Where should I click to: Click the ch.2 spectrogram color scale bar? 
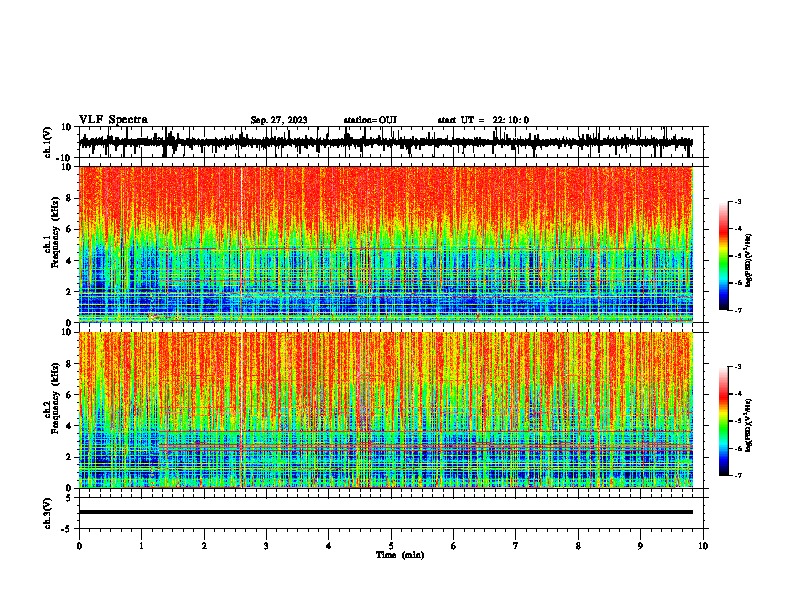(724, 421)
